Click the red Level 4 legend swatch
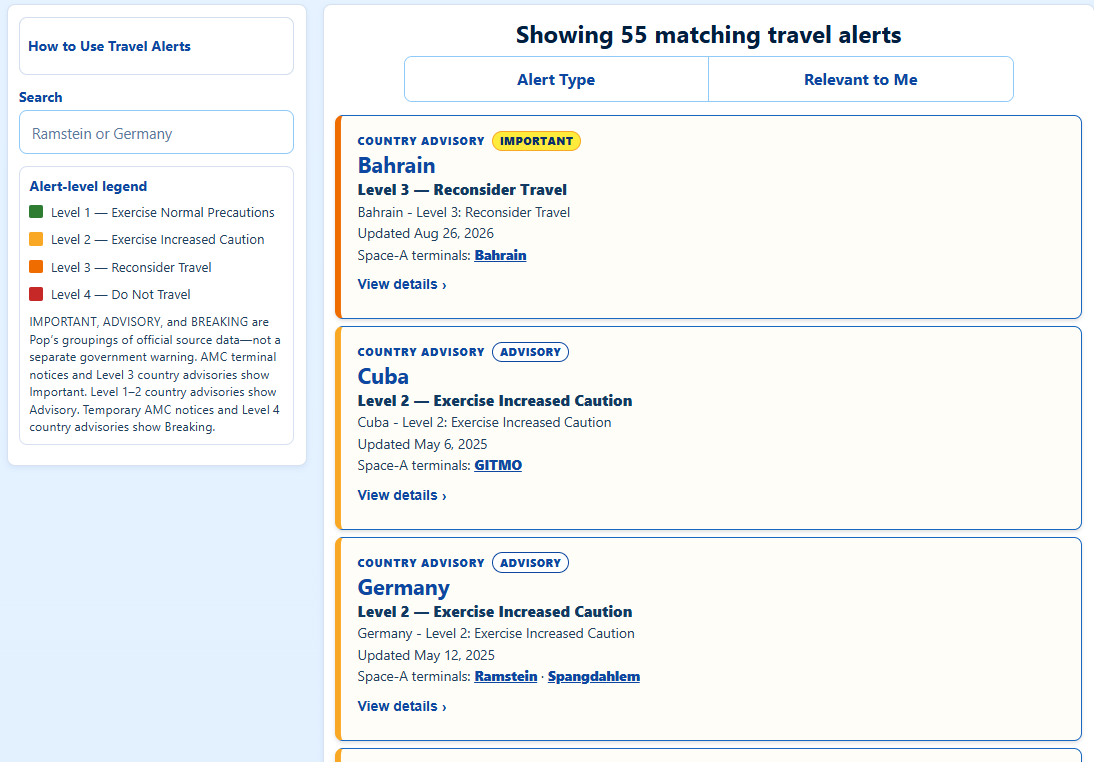The width and height of the screenshot is (1094, 762). click(x=36, y=294)
